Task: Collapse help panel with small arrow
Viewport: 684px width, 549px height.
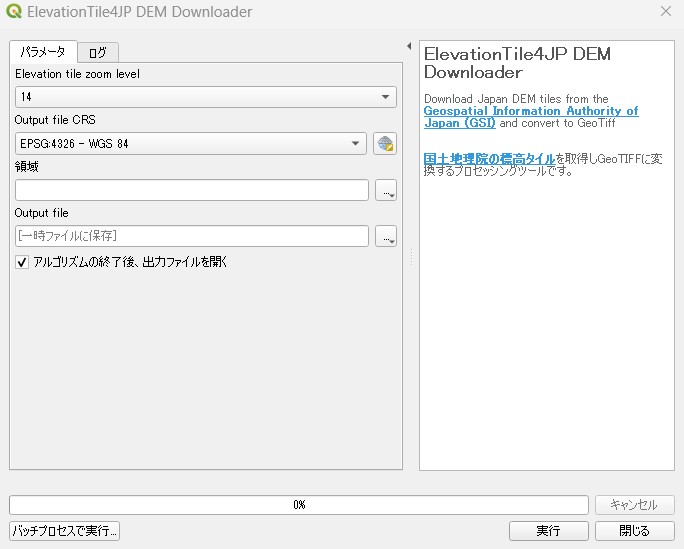Action: [409, 46]
